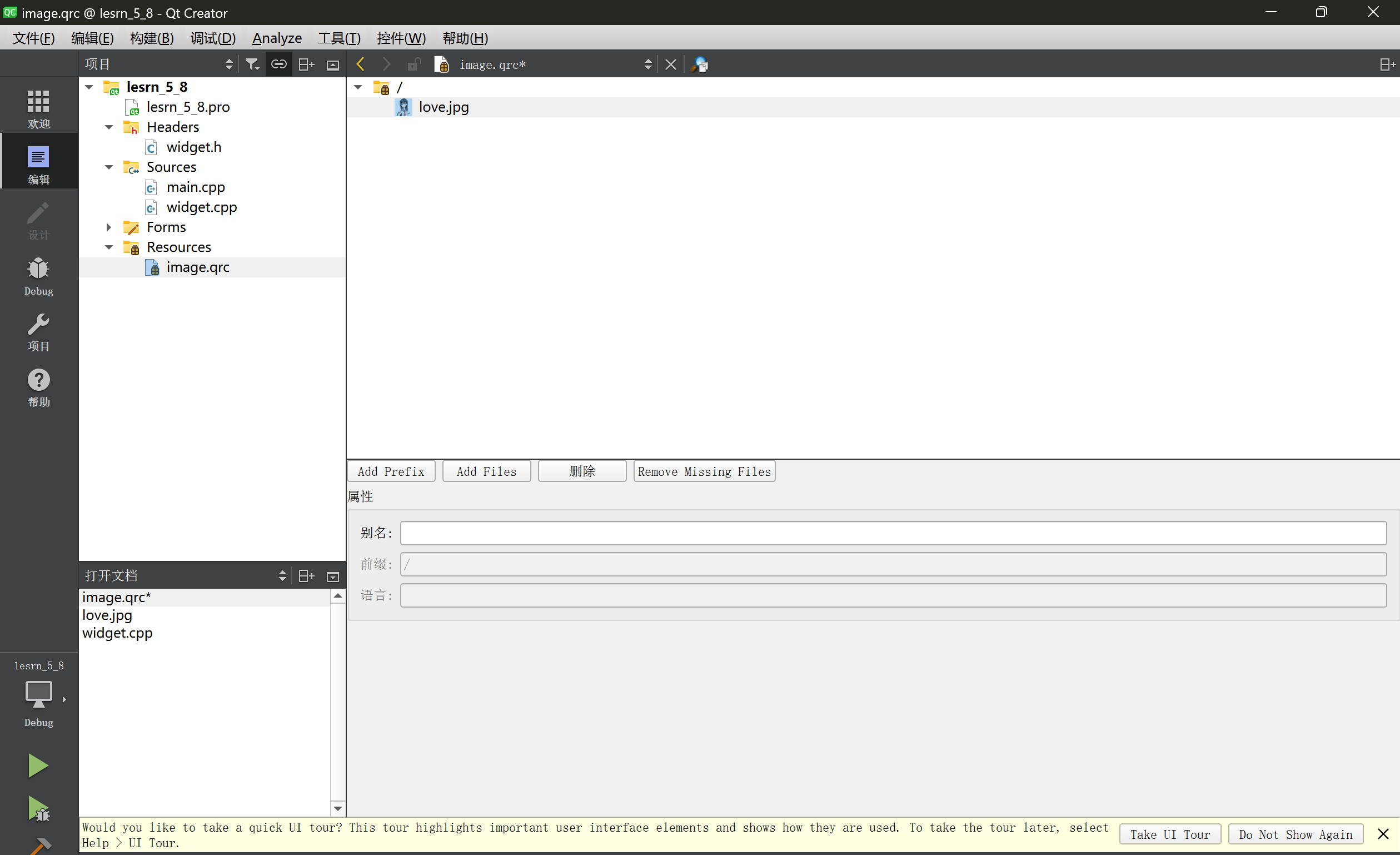Viewport: 1400px width, 855px height.
Task: Click the 别名 alias input field
Action: coord(893,533)
